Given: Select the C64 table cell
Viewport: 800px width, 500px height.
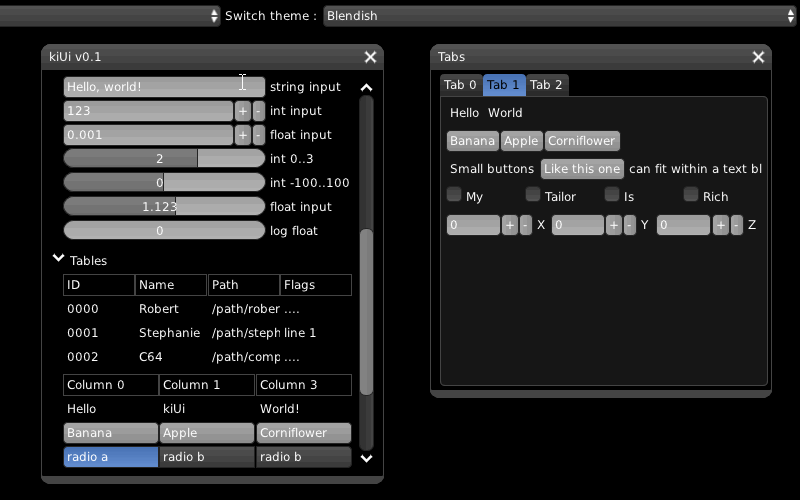Looking at the screenshot, I should click(x=151, y=357).
